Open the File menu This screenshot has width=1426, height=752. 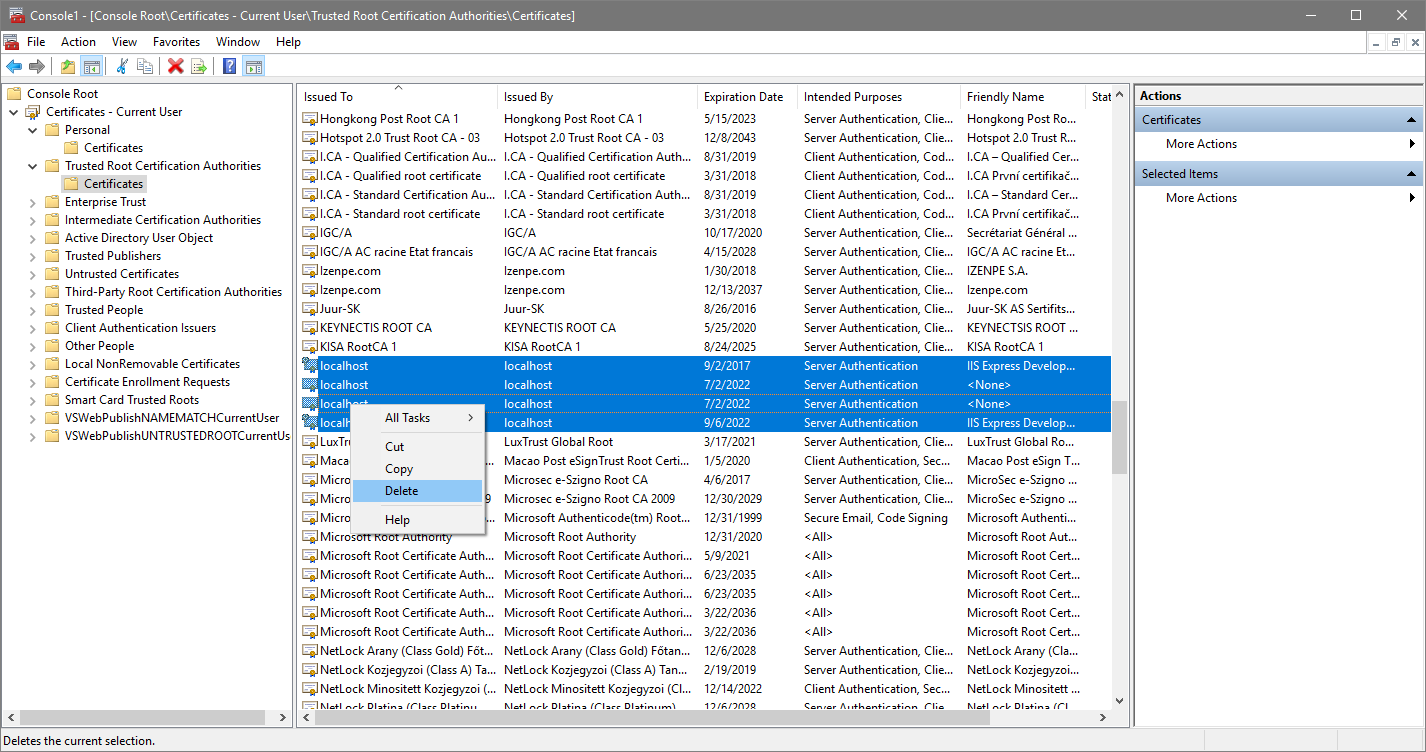36,42
